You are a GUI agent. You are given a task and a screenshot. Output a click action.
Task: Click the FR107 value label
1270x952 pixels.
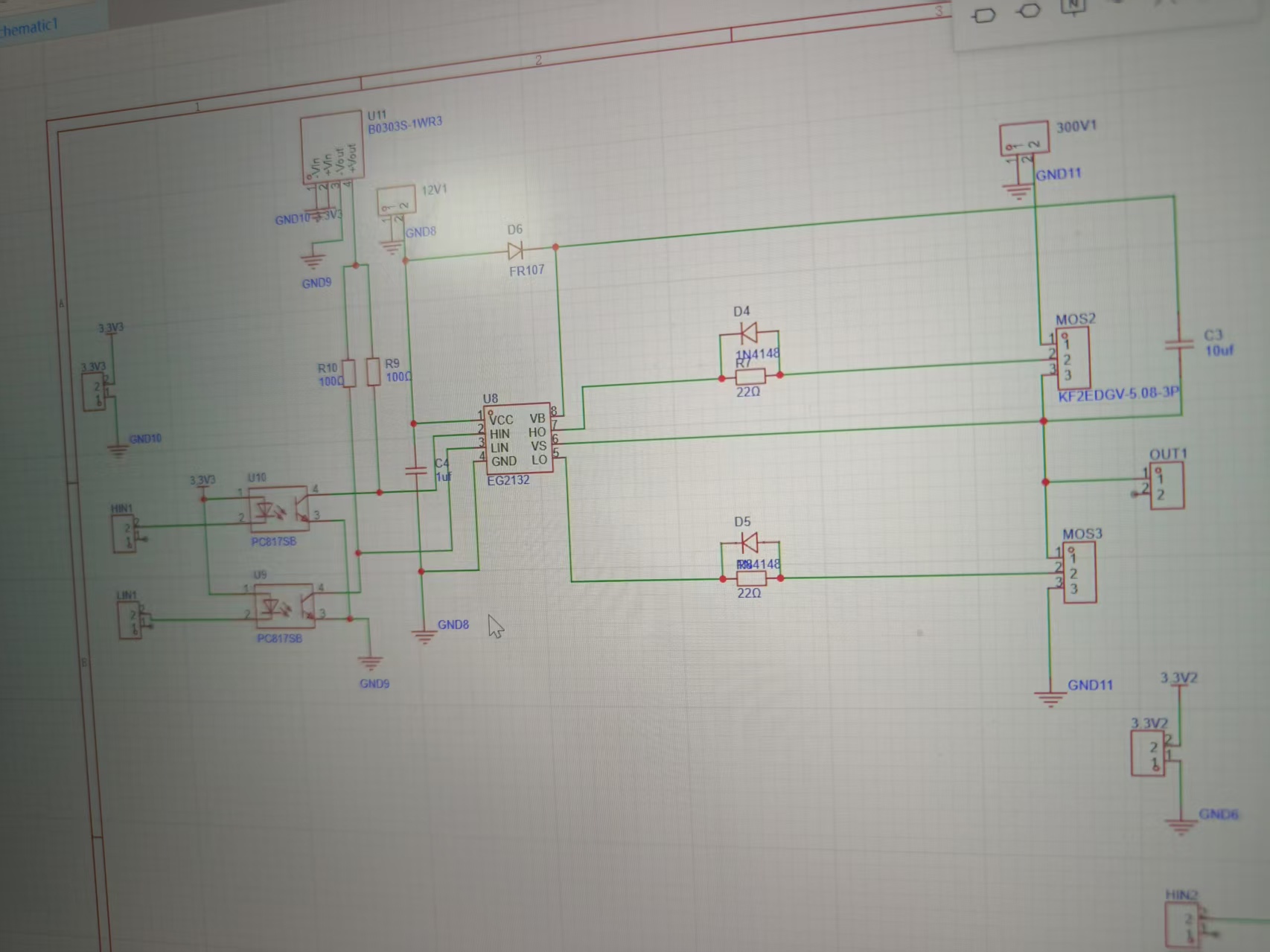526,271
